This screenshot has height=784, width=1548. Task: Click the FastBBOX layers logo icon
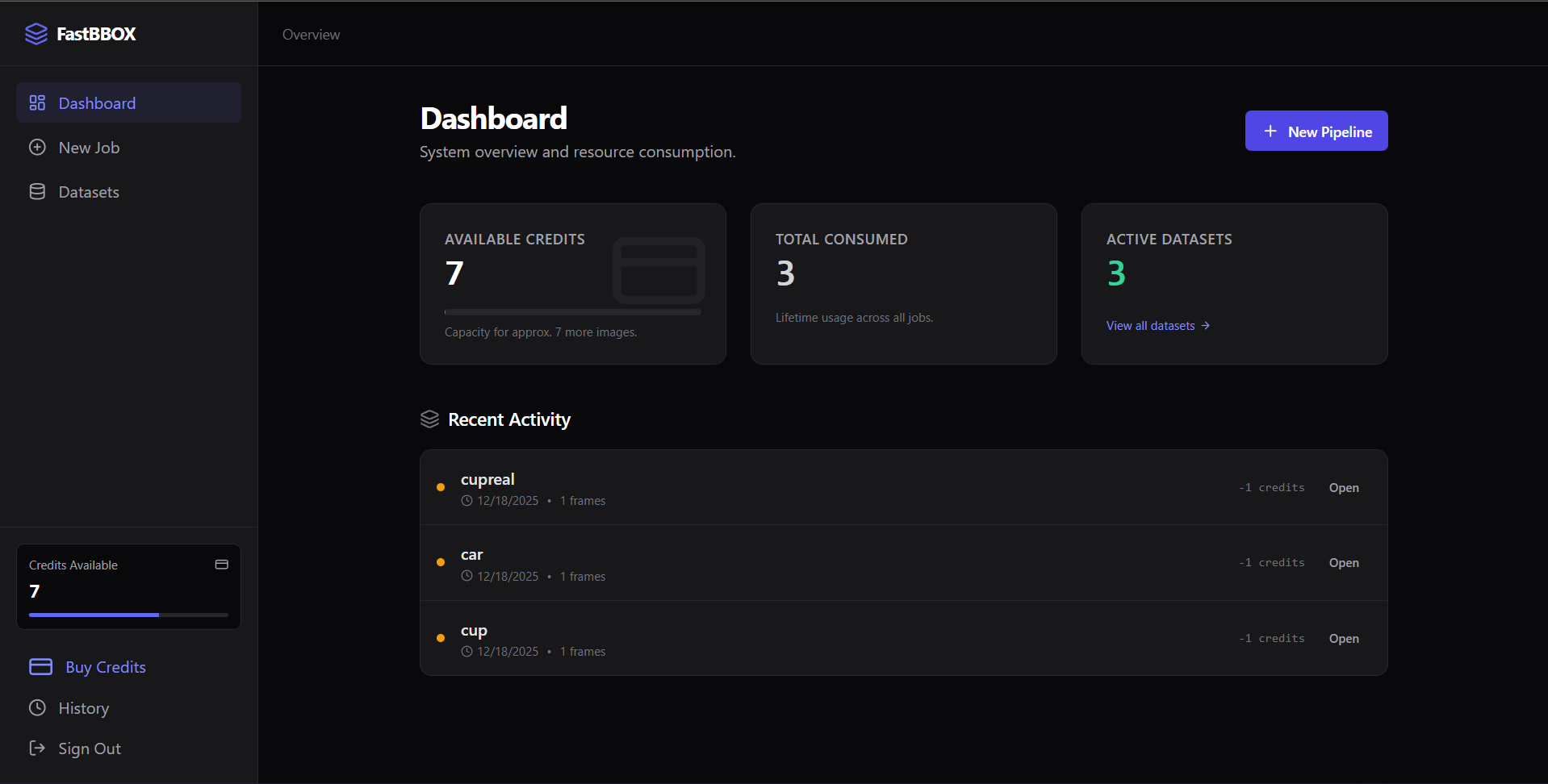pyautogui.click(x=36, y=34)
